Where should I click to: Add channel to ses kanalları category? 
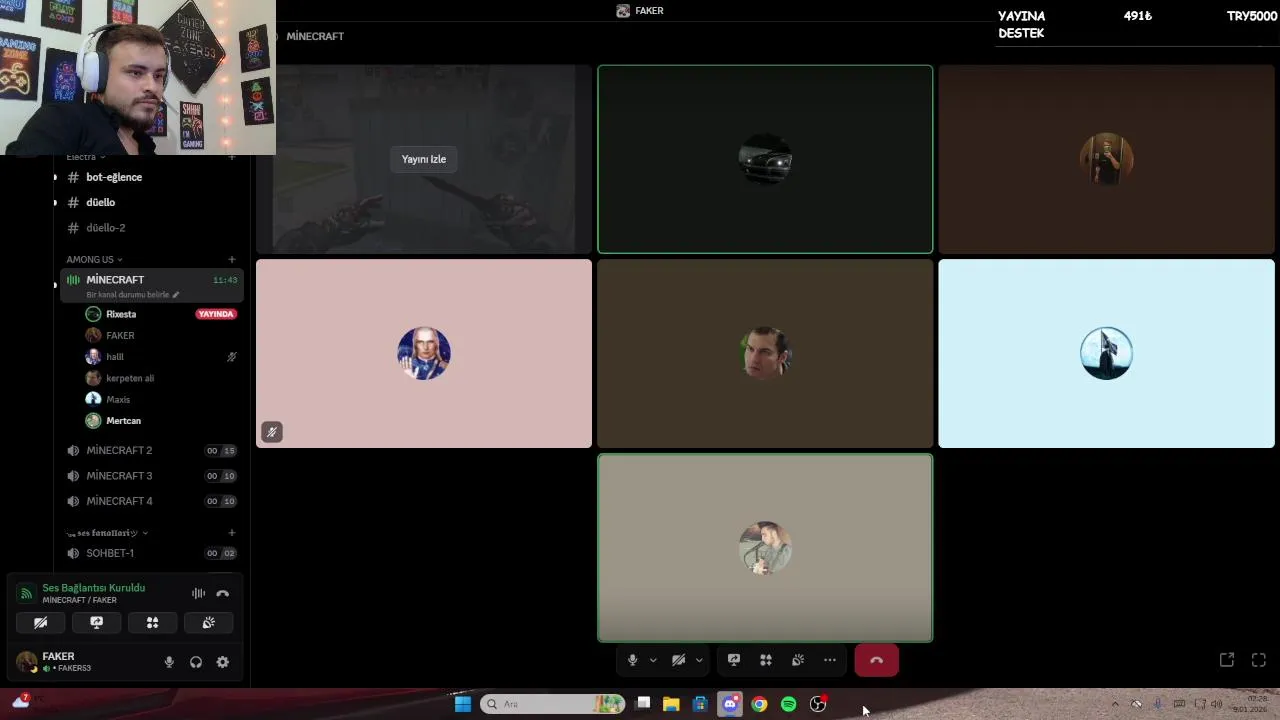232,533
